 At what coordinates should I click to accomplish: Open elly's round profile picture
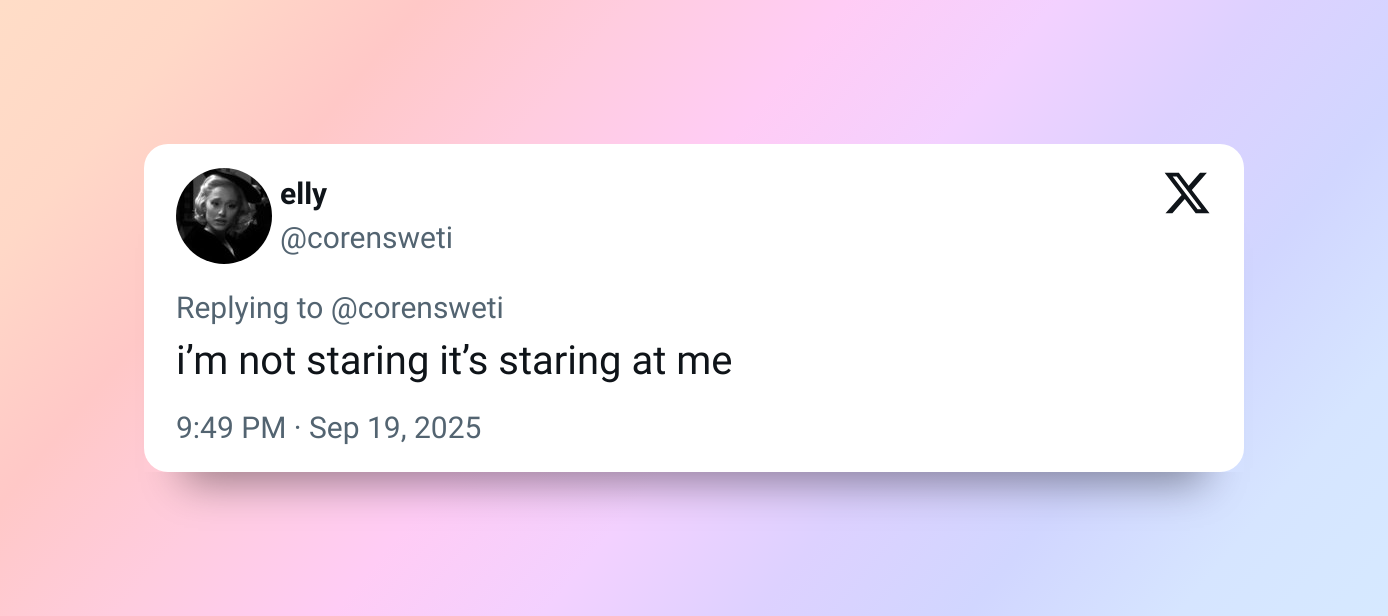pyautogui.click(x=224, y=216)
